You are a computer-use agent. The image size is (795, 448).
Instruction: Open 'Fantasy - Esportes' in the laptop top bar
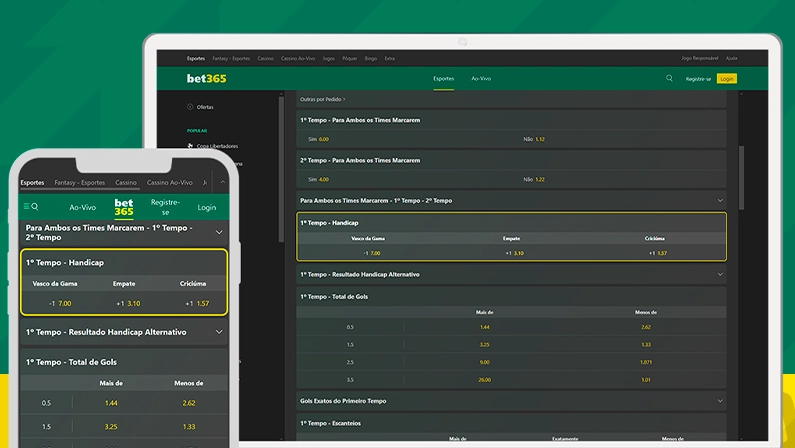click(231, 58)
